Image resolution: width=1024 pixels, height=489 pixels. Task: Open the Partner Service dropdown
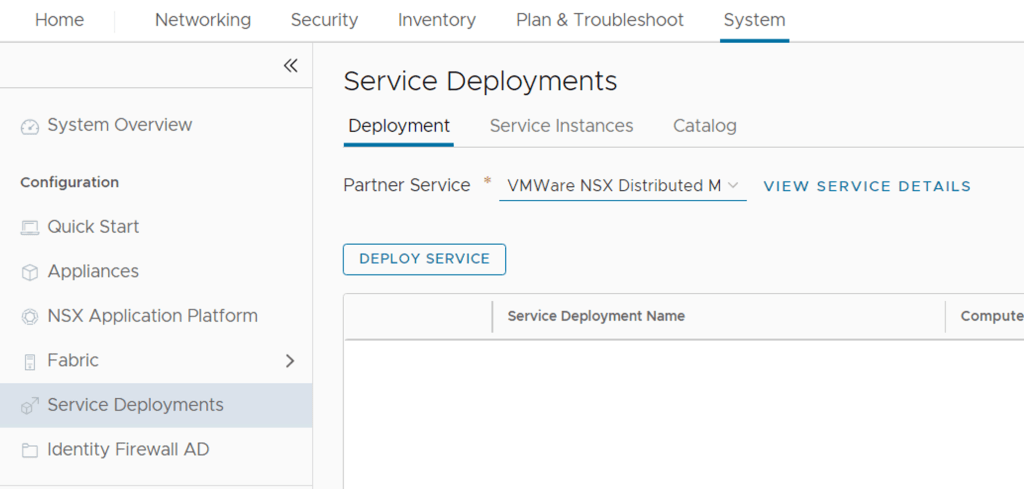[x=622, y=186]
